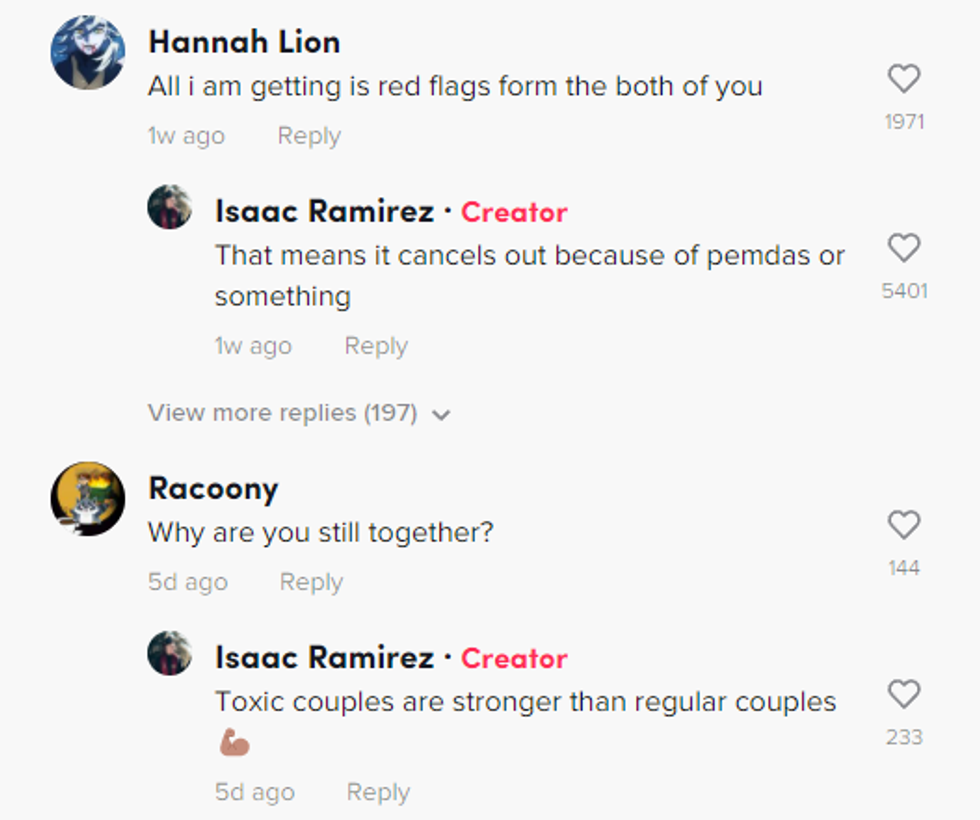Image resolution: width=980 pixels, height=820 pixels.
Task: Like Isaac Ramirez's pemdas reply
Action: (x=904, y=248)
